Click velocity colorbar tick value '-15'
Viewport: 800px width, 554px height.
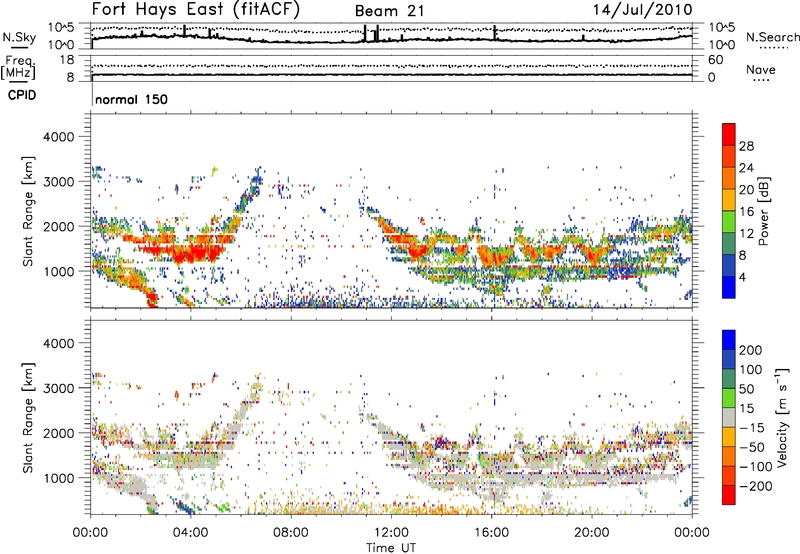pos(752,427)
